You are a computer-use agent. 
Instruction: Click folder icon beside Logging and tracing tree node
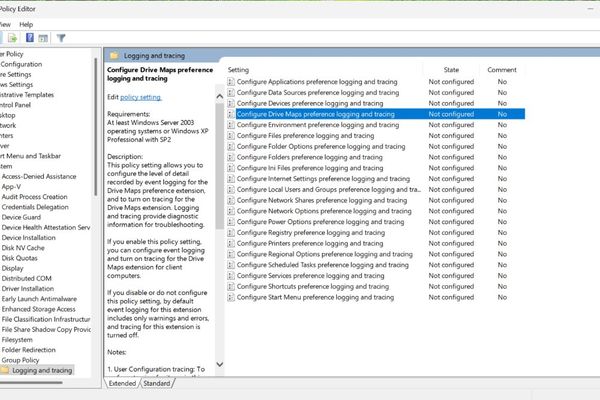click(x=5, y=370)
